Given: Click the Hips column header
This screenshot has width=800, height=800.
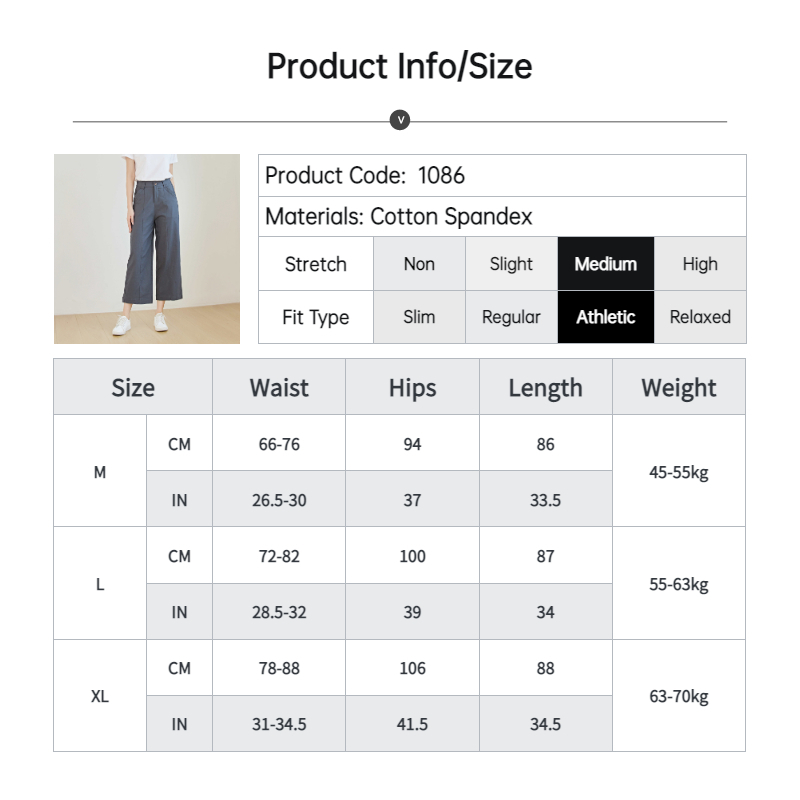Looking at the screenshot, I should click(412, 387).
